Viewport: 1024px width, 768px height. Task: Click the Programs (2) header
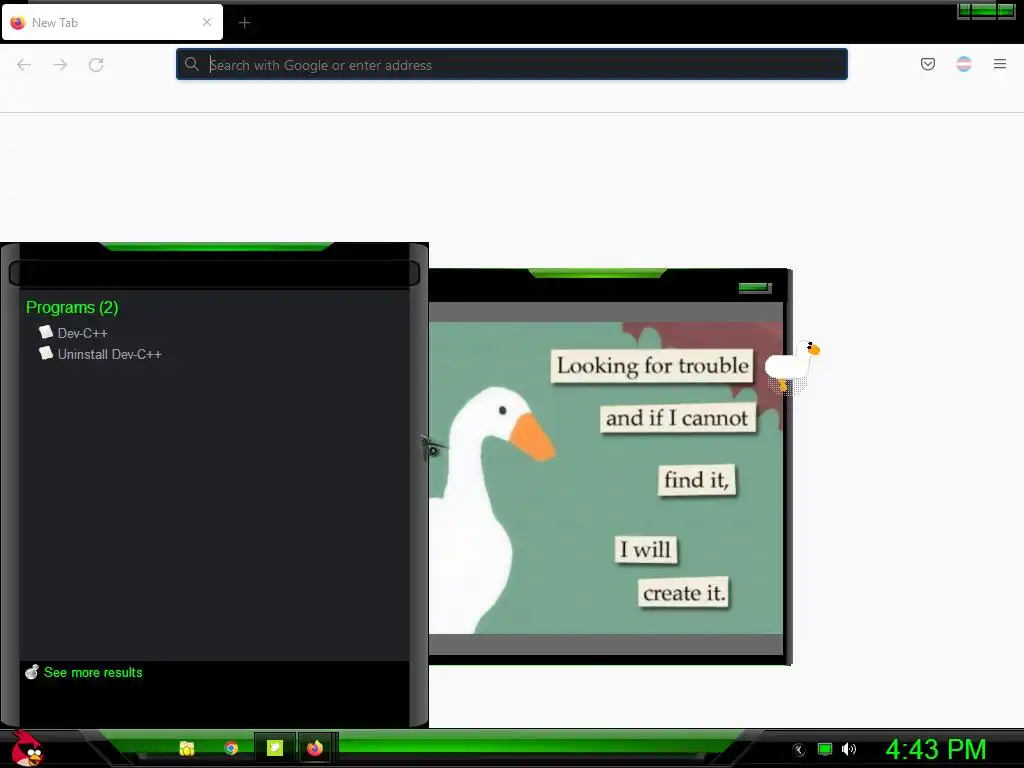click(x=72, y=307)
